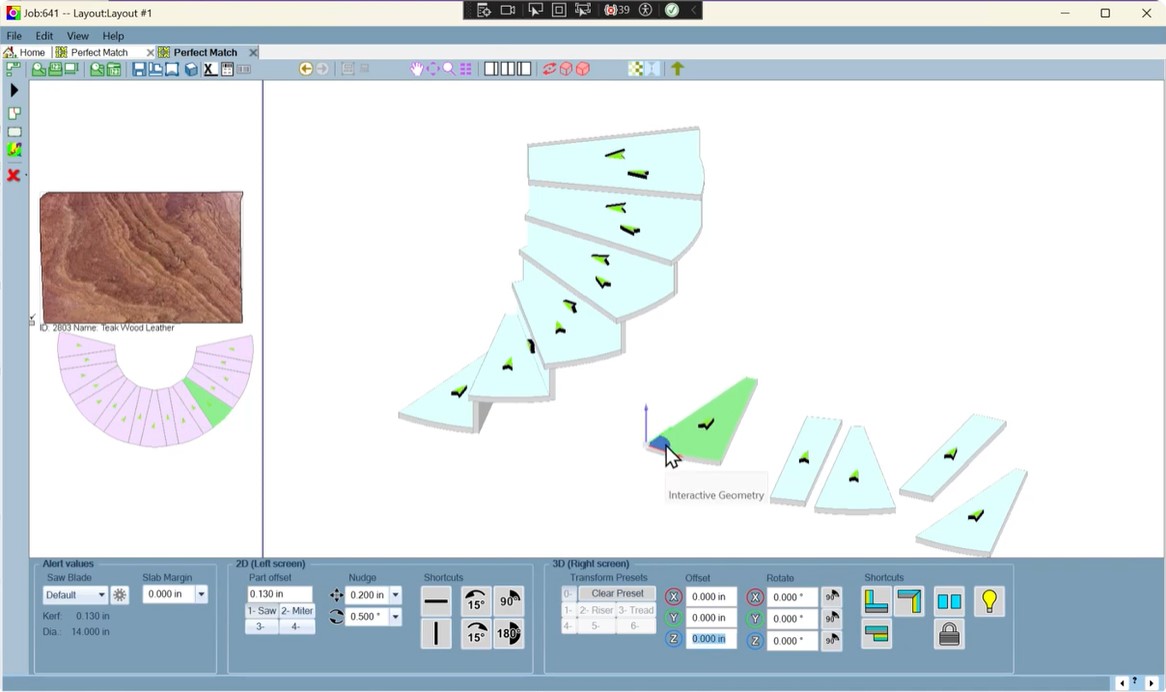Click the horizontal line alignment shortcut
This screenshot has height=692, width=1166.
436,602
